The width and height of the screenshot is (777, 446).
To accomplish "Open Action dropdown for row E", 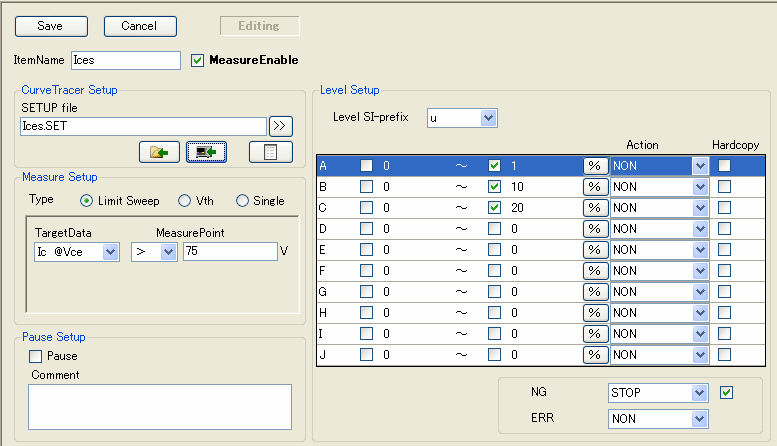I will pyautogui.click(x=700, y=250).
